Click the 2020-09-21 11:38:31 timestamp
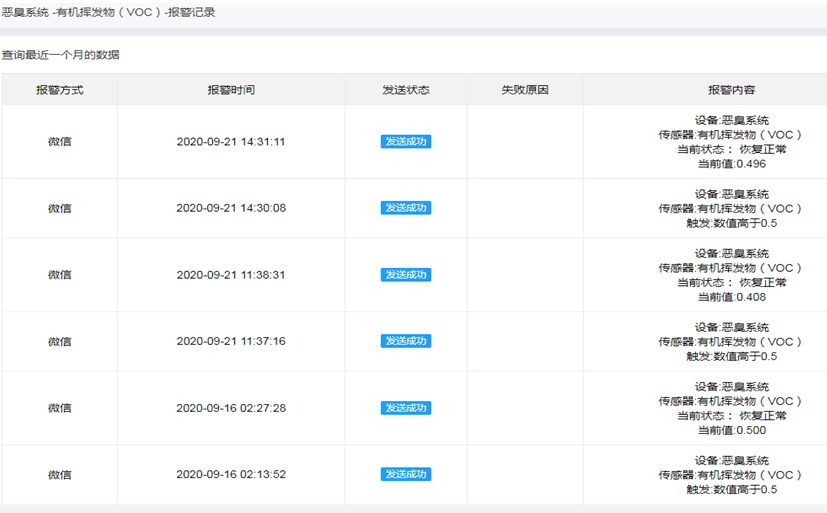Screen dimensions: 827x513 click(x=231, y=275)
